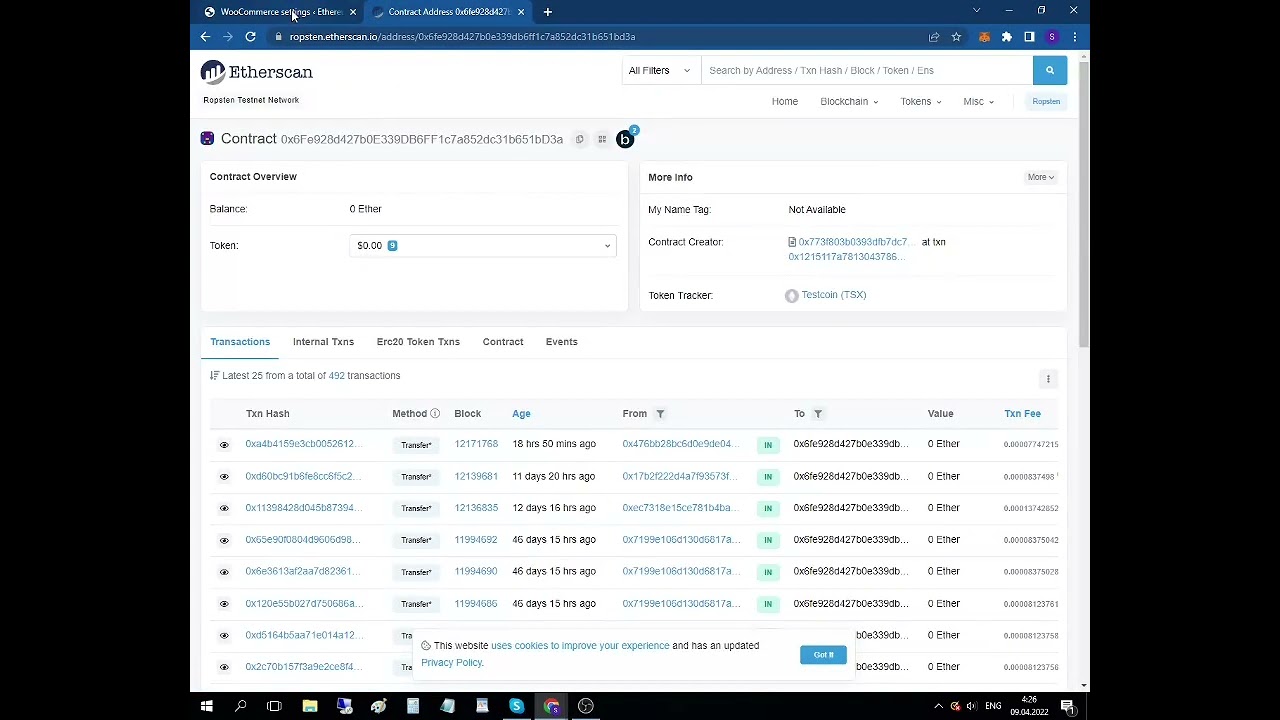Open the Privacy Policy link
1280x720 pixels.
[x=452, y=663]
